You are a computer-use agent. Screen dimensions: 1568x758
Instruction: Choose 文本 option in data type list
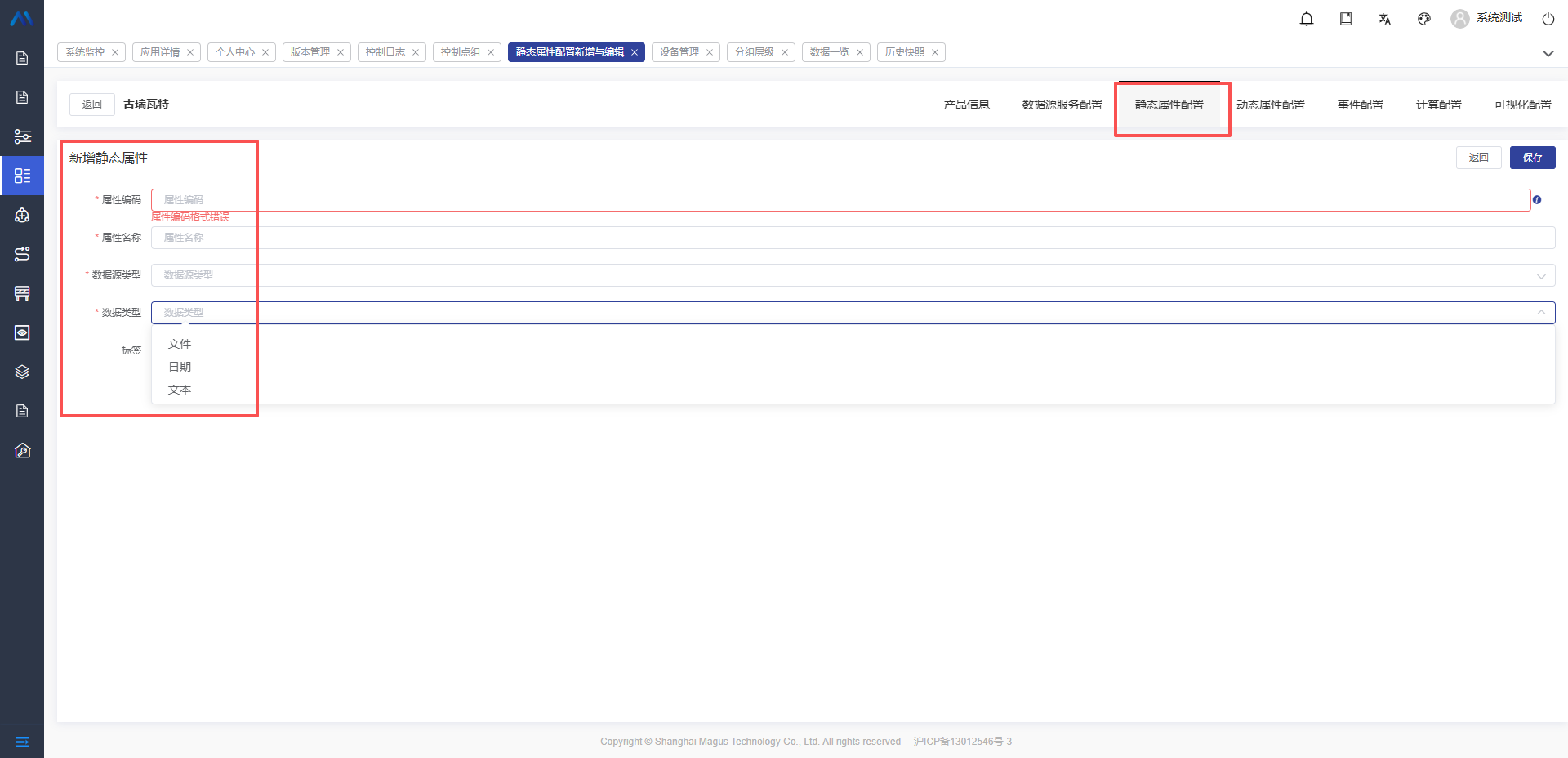180,390
